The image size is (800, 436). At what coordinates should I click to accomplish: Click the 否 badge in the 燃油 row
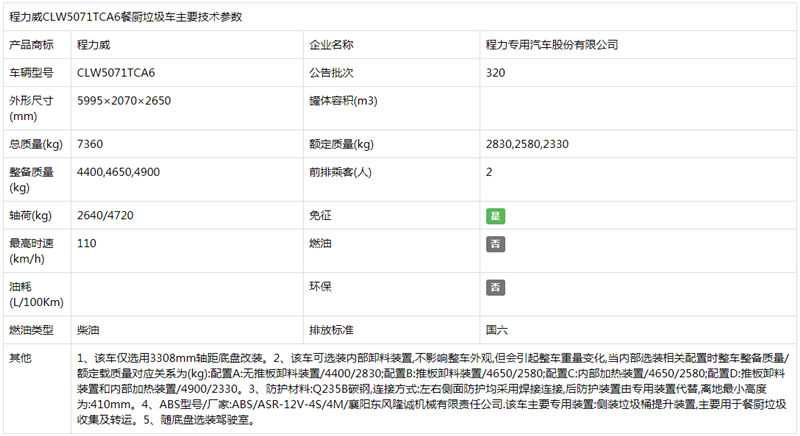click(x=495, y=244)
